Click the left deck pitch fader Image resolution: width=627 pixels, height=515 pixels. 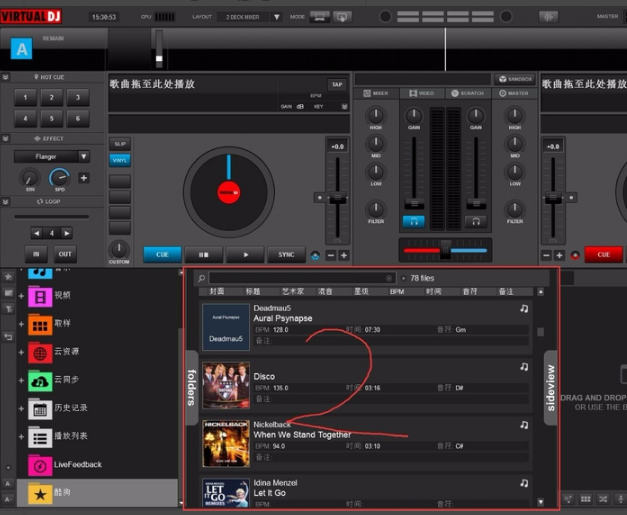point(337,198)
